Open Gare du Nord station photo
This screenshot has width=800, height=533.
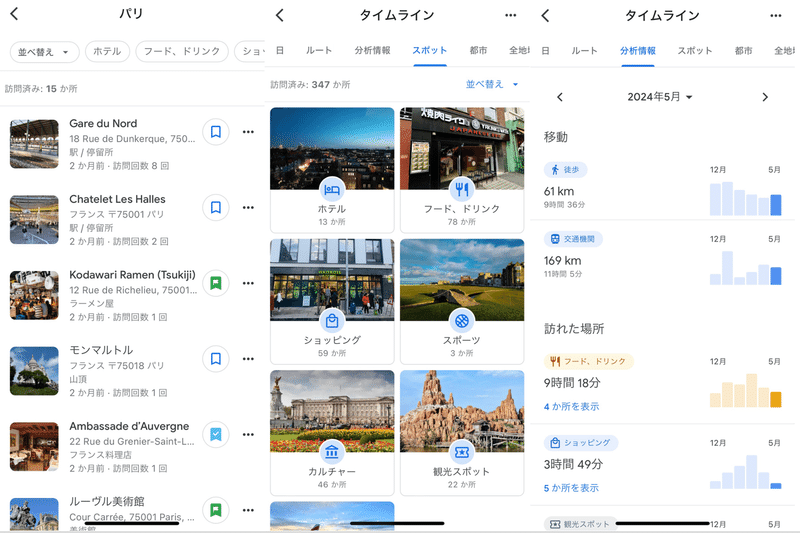click(x=34, y=144)
